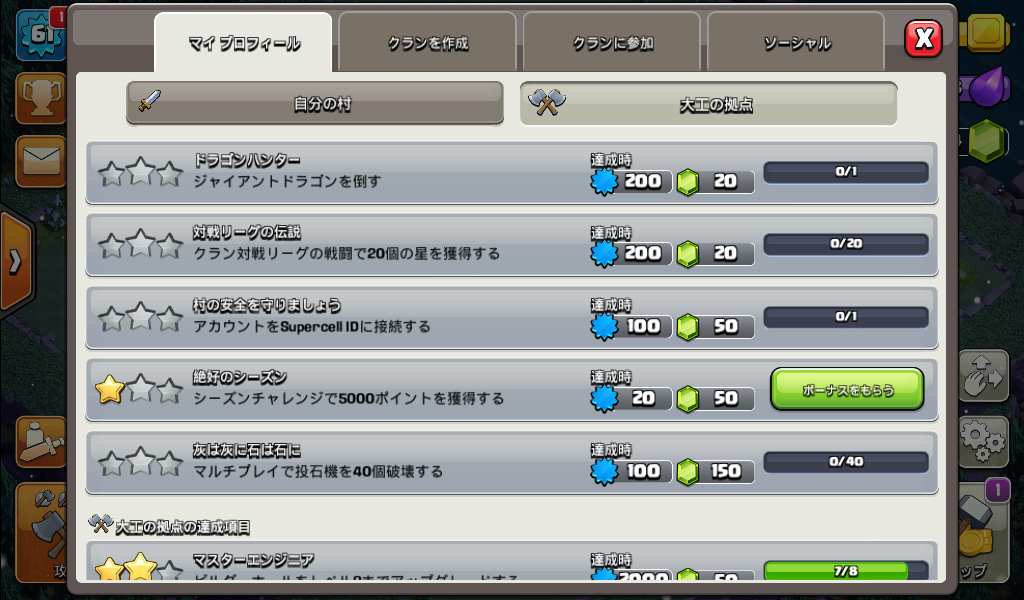
Task: Claim reward with ボーナスをもらう button
Action: (x=847, y=390)
